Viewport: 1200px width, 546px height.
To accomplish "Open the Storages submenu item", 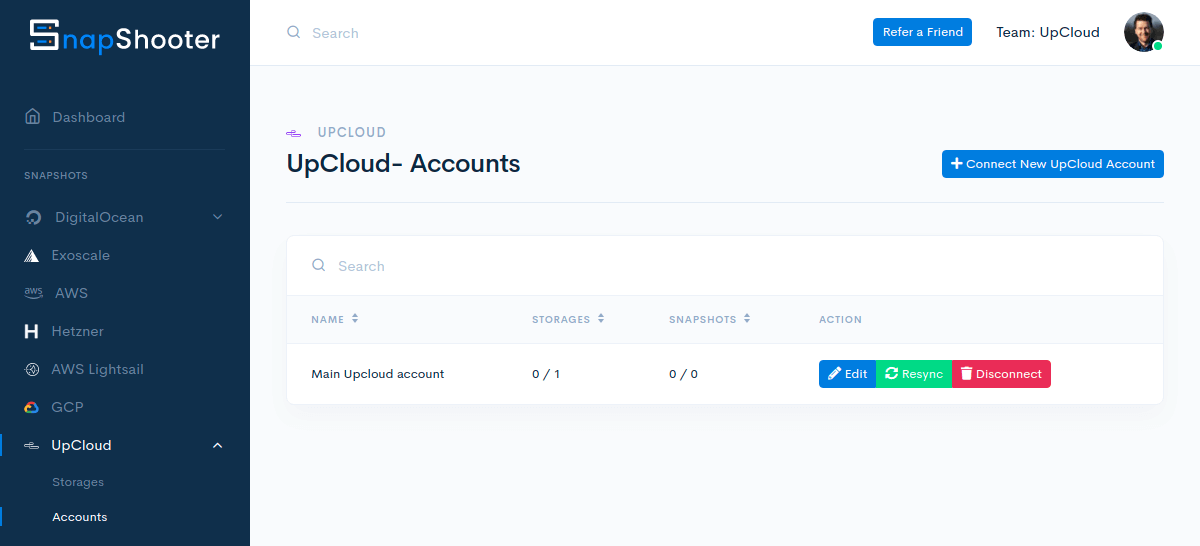I will (x=78, y=482).
